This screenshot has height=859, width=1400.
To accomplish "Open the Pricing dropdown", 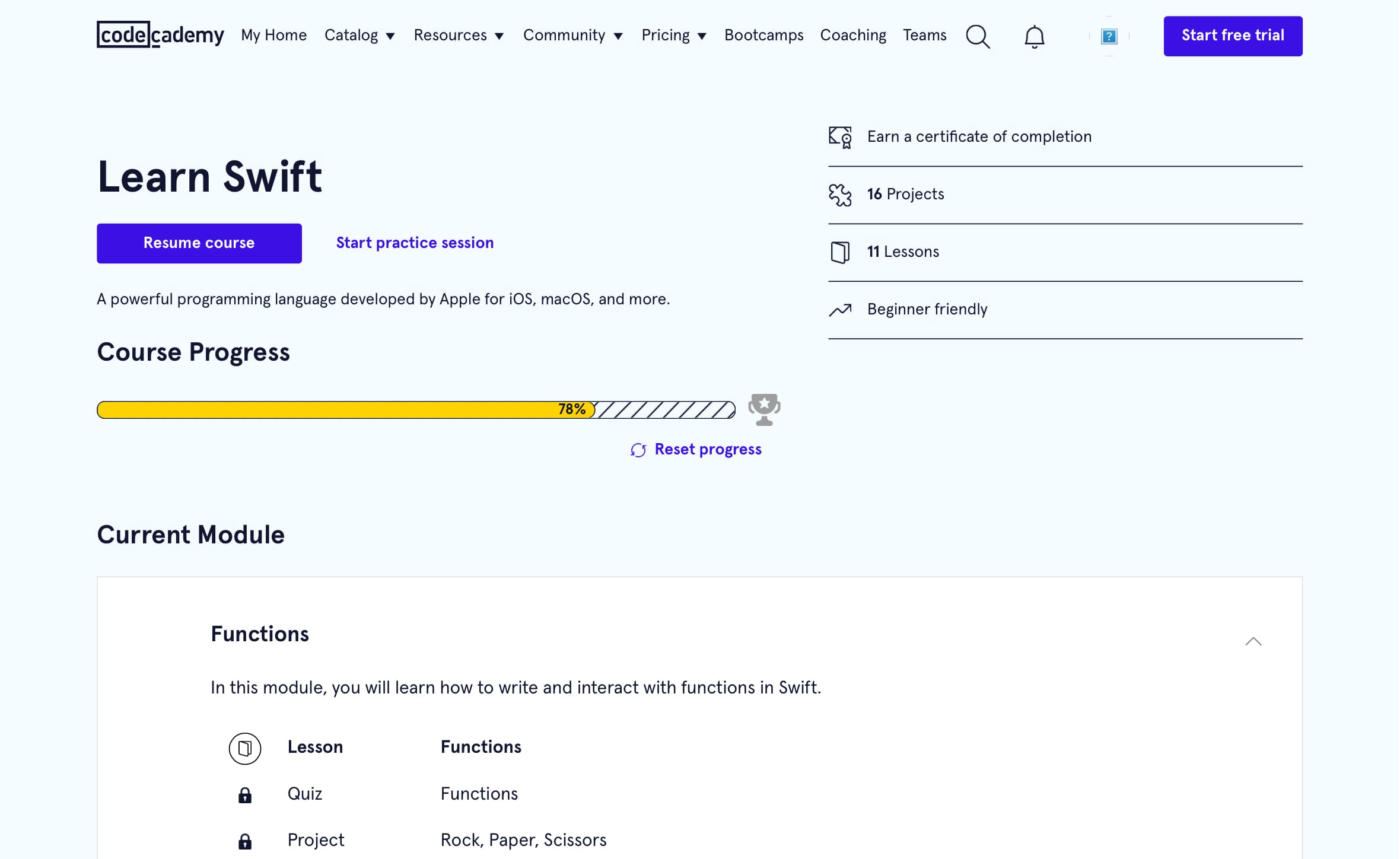I will click(674, 36).
